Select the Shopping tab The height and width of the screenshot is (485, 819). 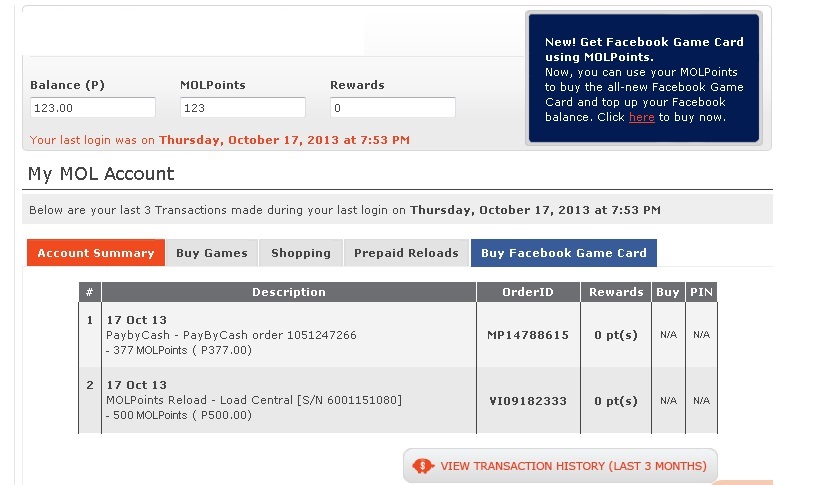[x=301, y=253]
